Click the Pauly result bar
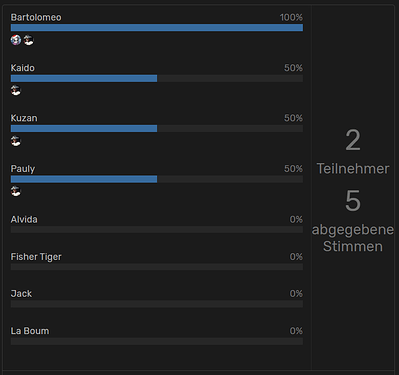 click(157, 179)
